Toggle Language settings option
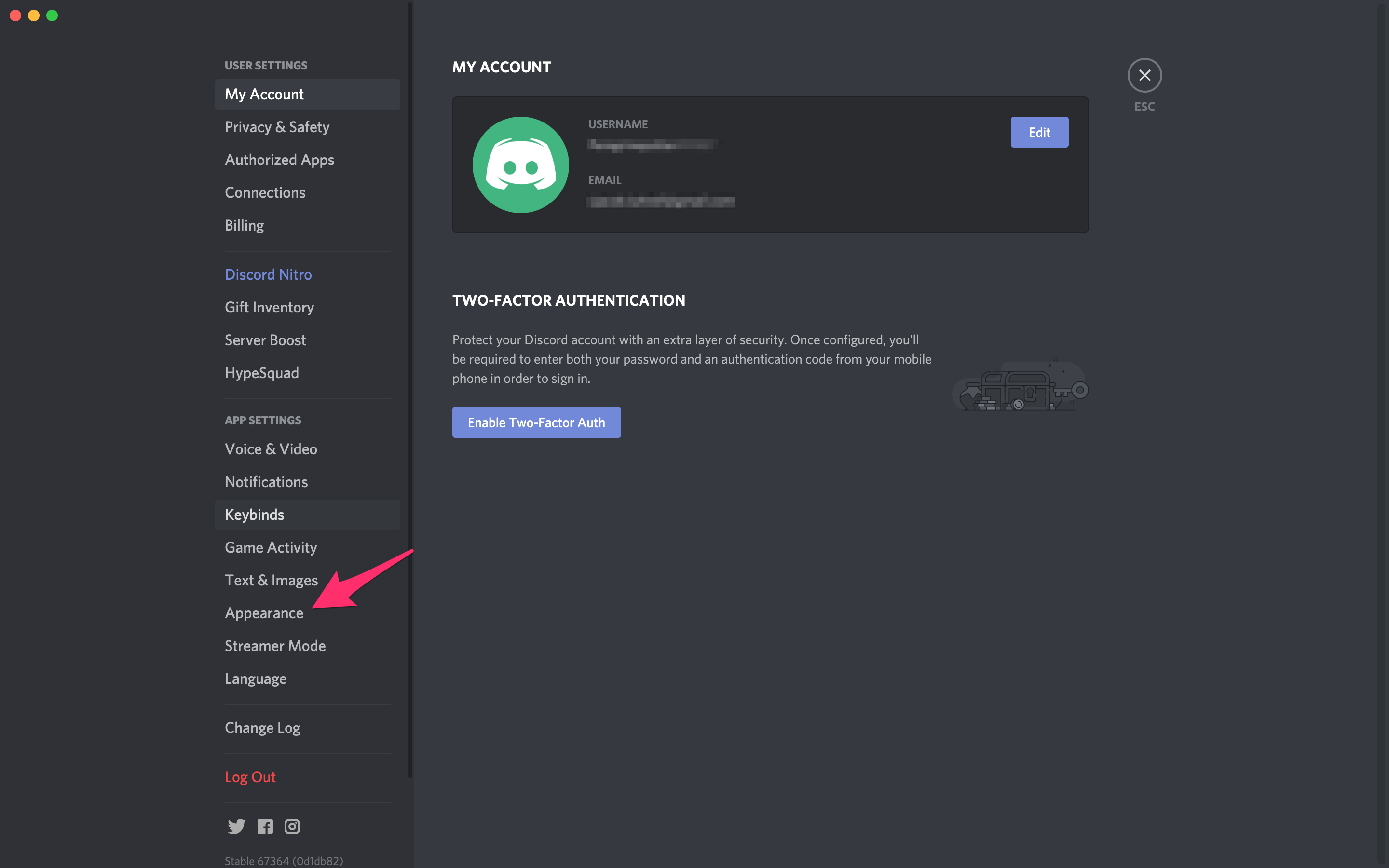Screen dimensions: 1389x868 [255, 678]
